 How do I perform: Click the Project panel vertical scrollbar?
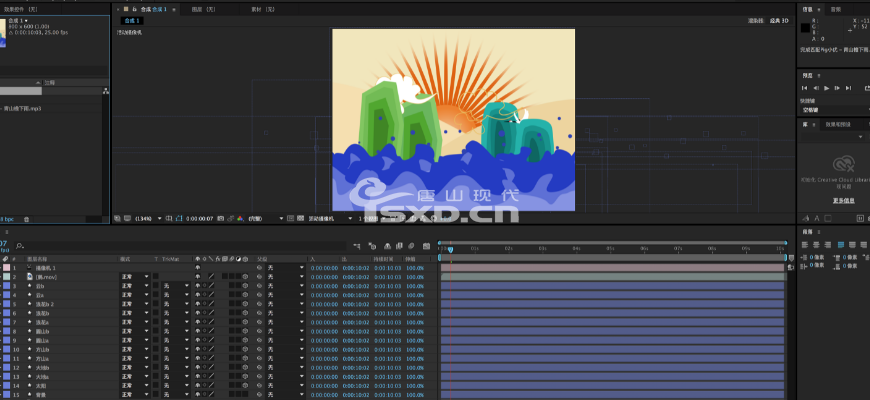105,155
